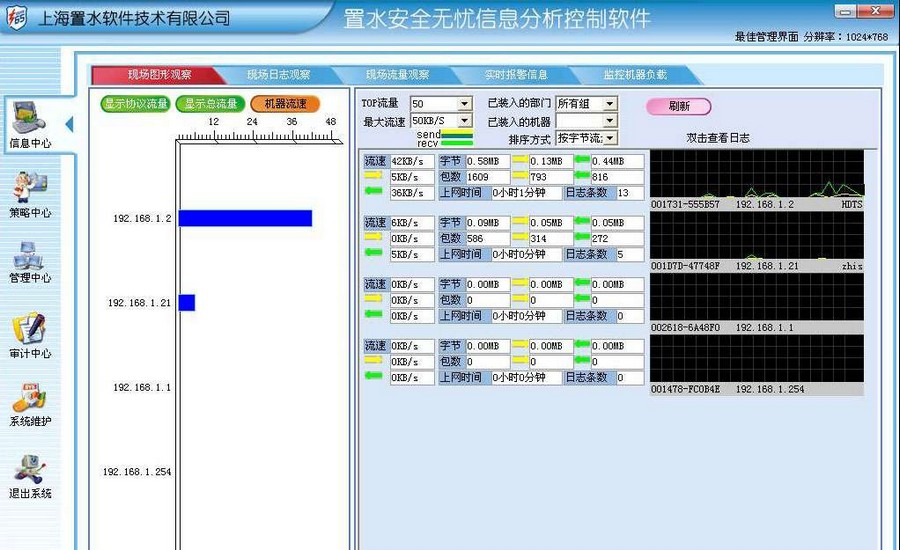Click the 816 received packets field
This screenshot has height=550, width=900.
point(617,177)
